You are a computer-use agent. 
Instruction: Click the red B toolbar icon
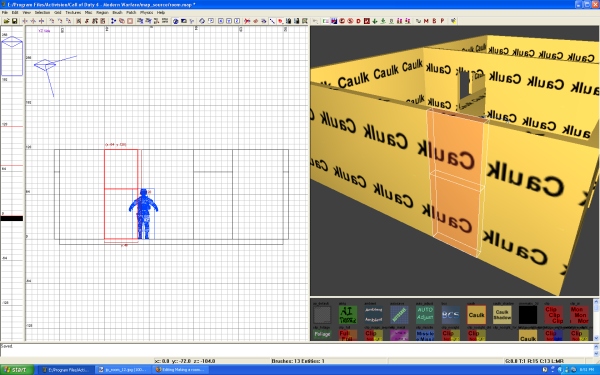pyautogui.click(x=434, y=21)
